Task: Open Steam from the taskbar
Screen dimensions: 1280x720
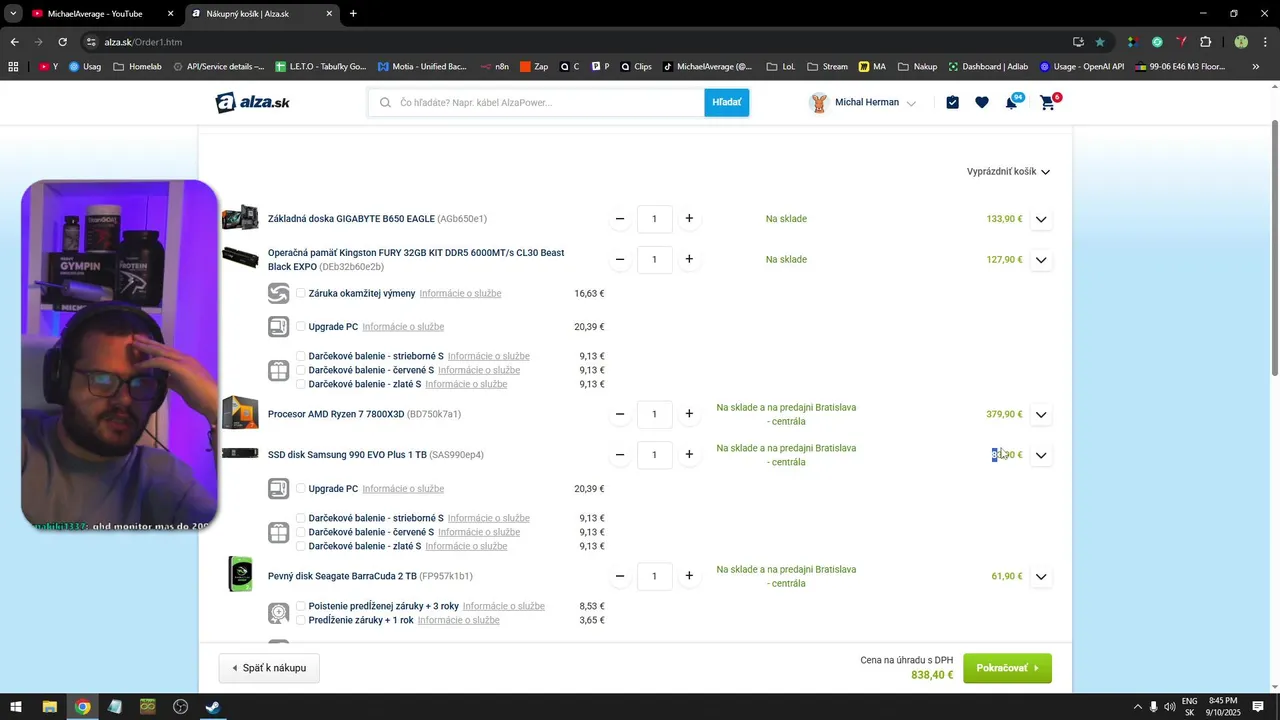Action: point(213,707)
